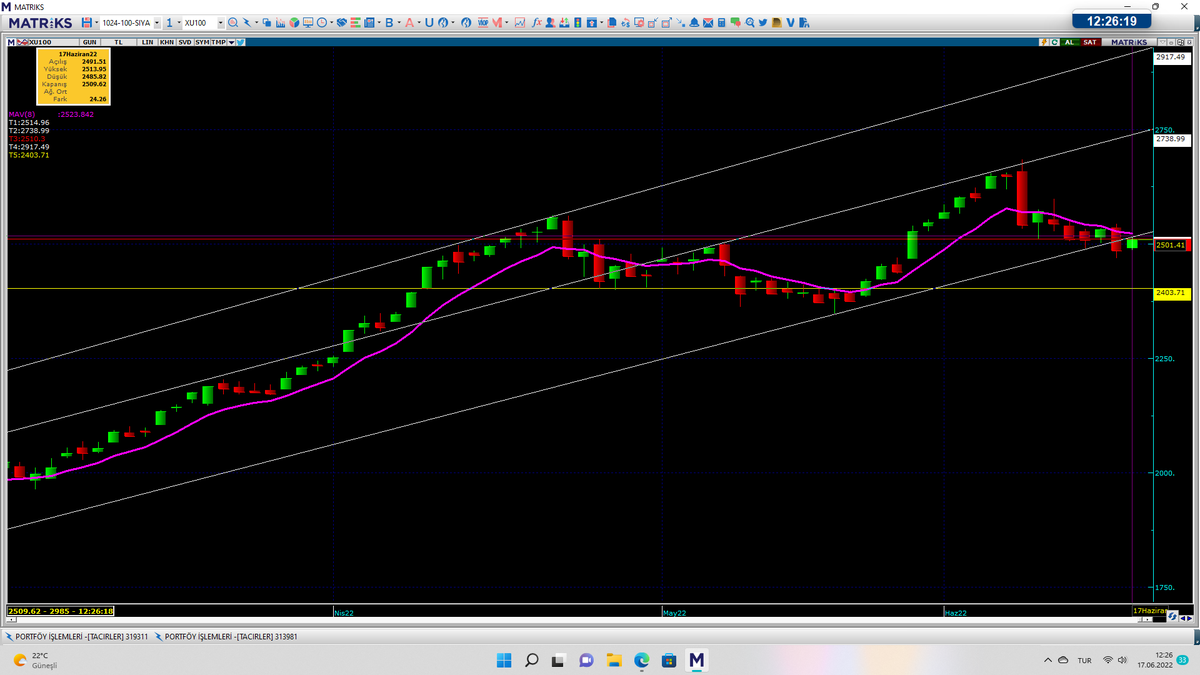This screenshot has height=675, width=1200.
Task: Click the magnifier search icon in toolbar
Action: click(233, 22)
